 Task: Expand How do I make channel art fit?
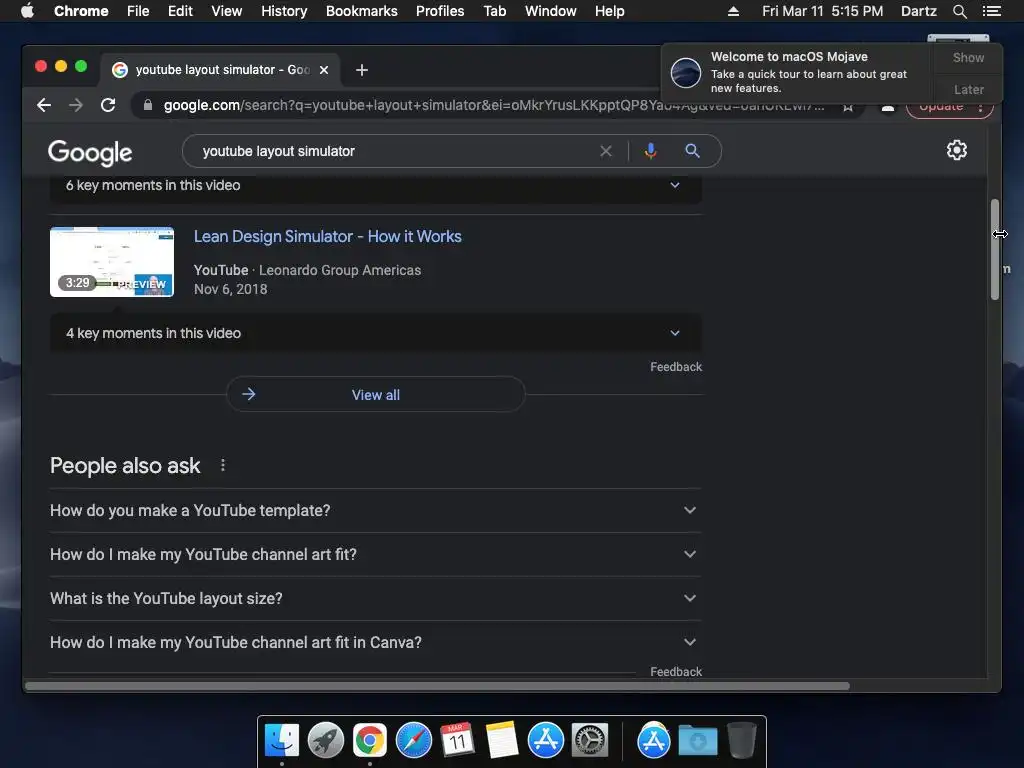376,554
